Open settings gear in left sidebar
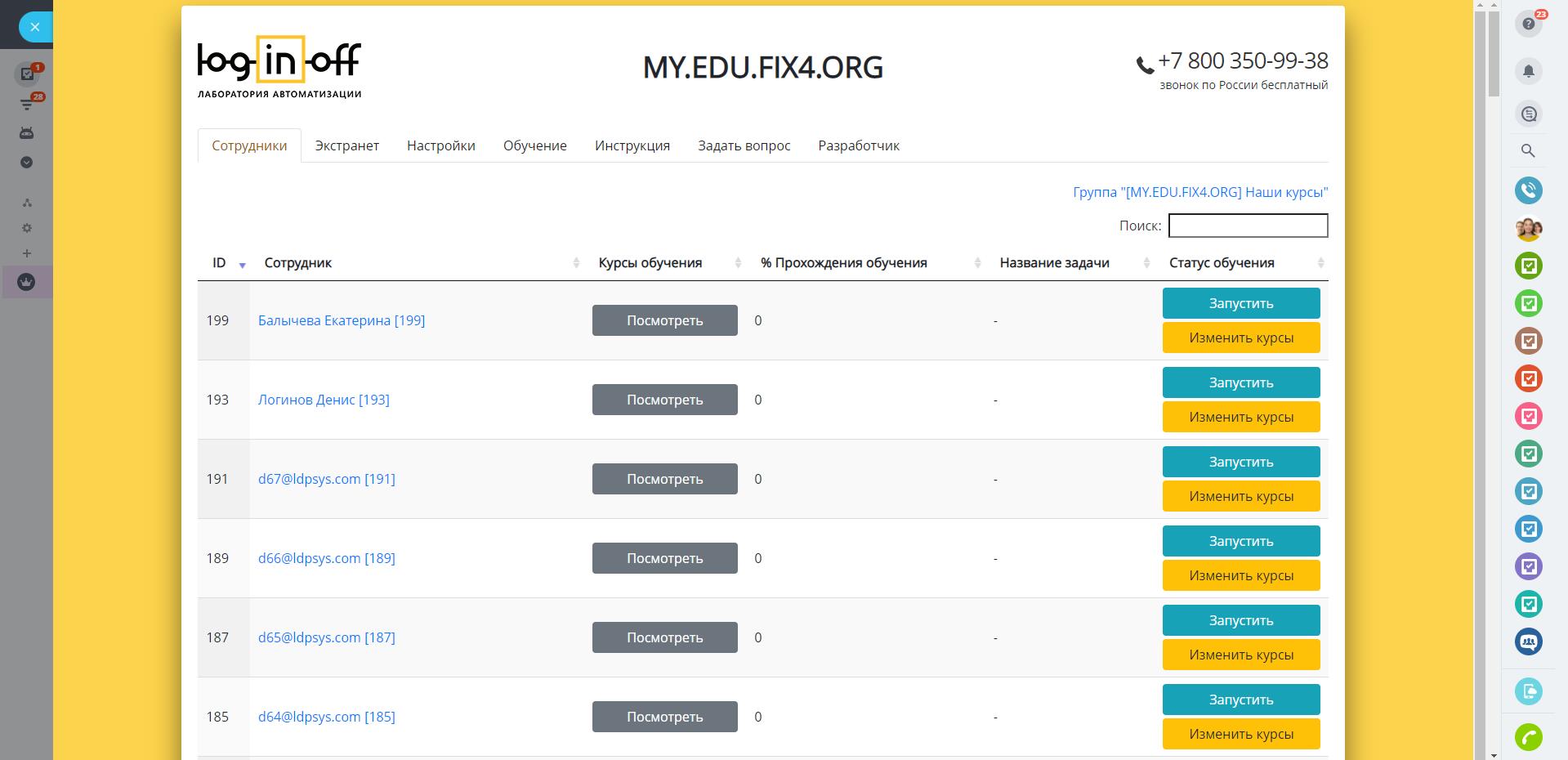 [x=27, y=228]
